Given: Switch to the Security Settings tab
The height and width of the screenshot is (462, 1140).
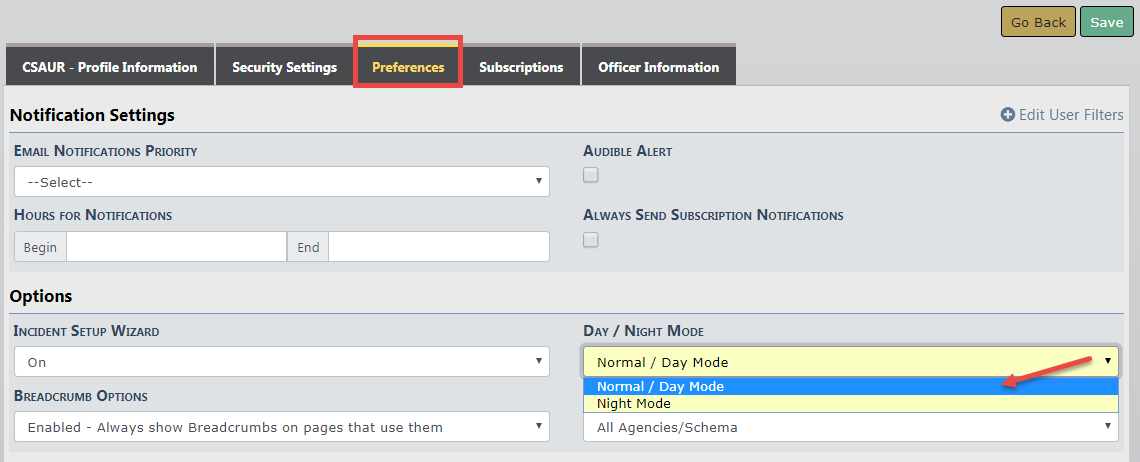Looking at the screenshot, I should point(284,68).
